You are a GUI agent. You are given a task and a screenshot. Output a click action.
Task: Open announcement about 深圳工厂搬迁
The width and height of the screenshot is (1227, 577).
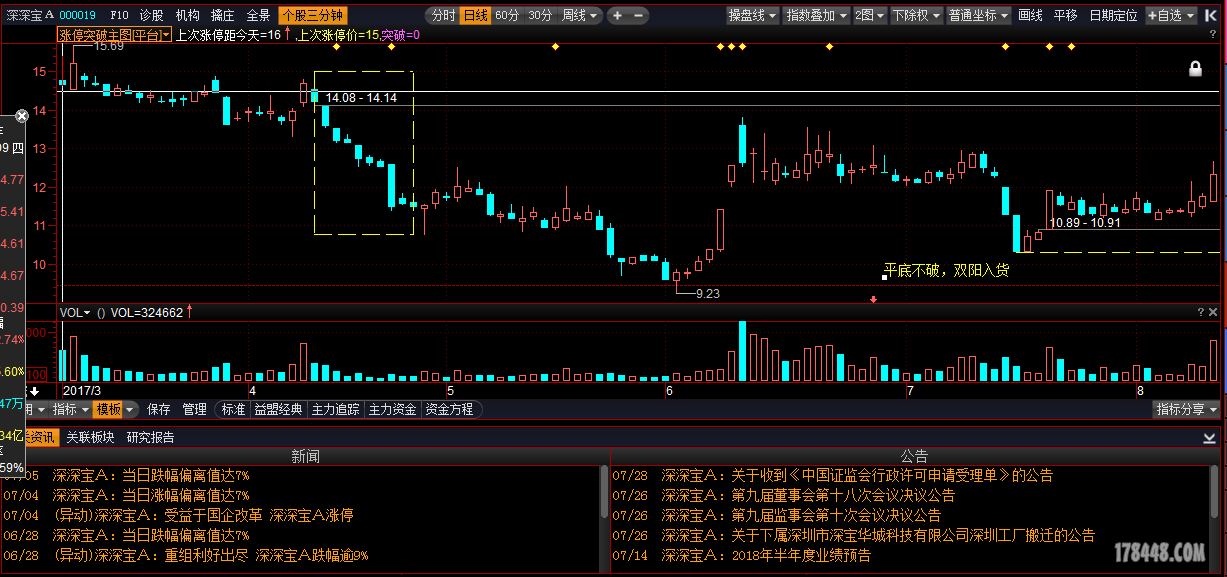(878, 535)
